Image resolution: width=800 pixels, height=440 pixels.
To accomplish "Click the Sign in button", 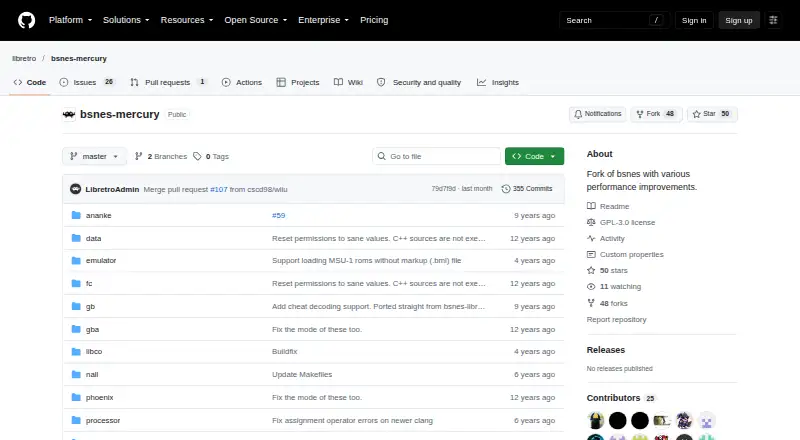I will pyautogui.click(x=694, y=20).
